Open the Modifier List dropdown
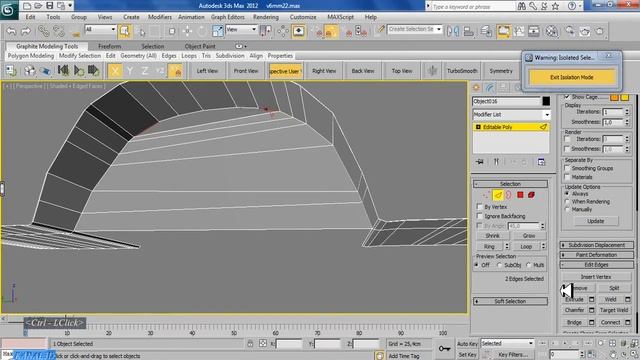This screenshot has height=360, width=640. (x=511, y=115)
